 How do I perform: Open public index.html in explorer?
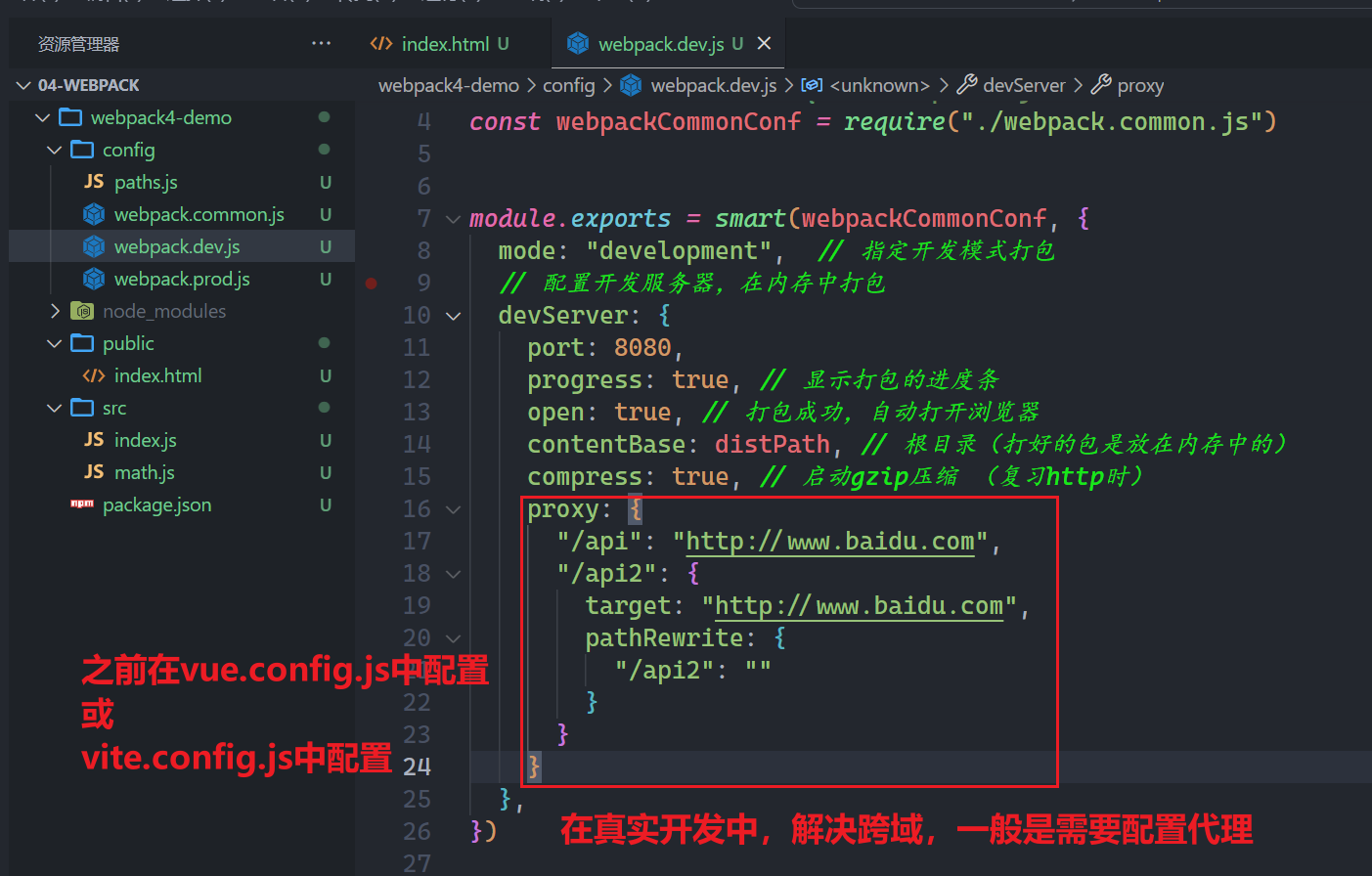tap(157, 375)
